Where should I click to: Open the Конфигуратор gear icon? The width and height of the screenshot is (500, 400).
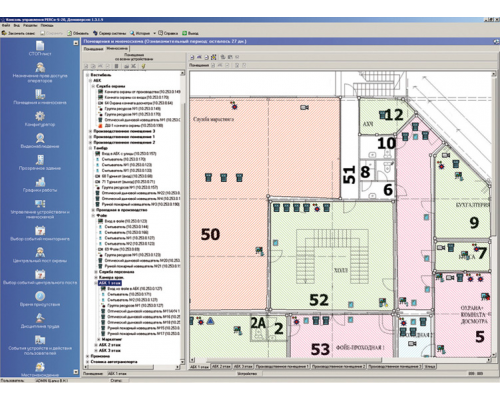40,116
